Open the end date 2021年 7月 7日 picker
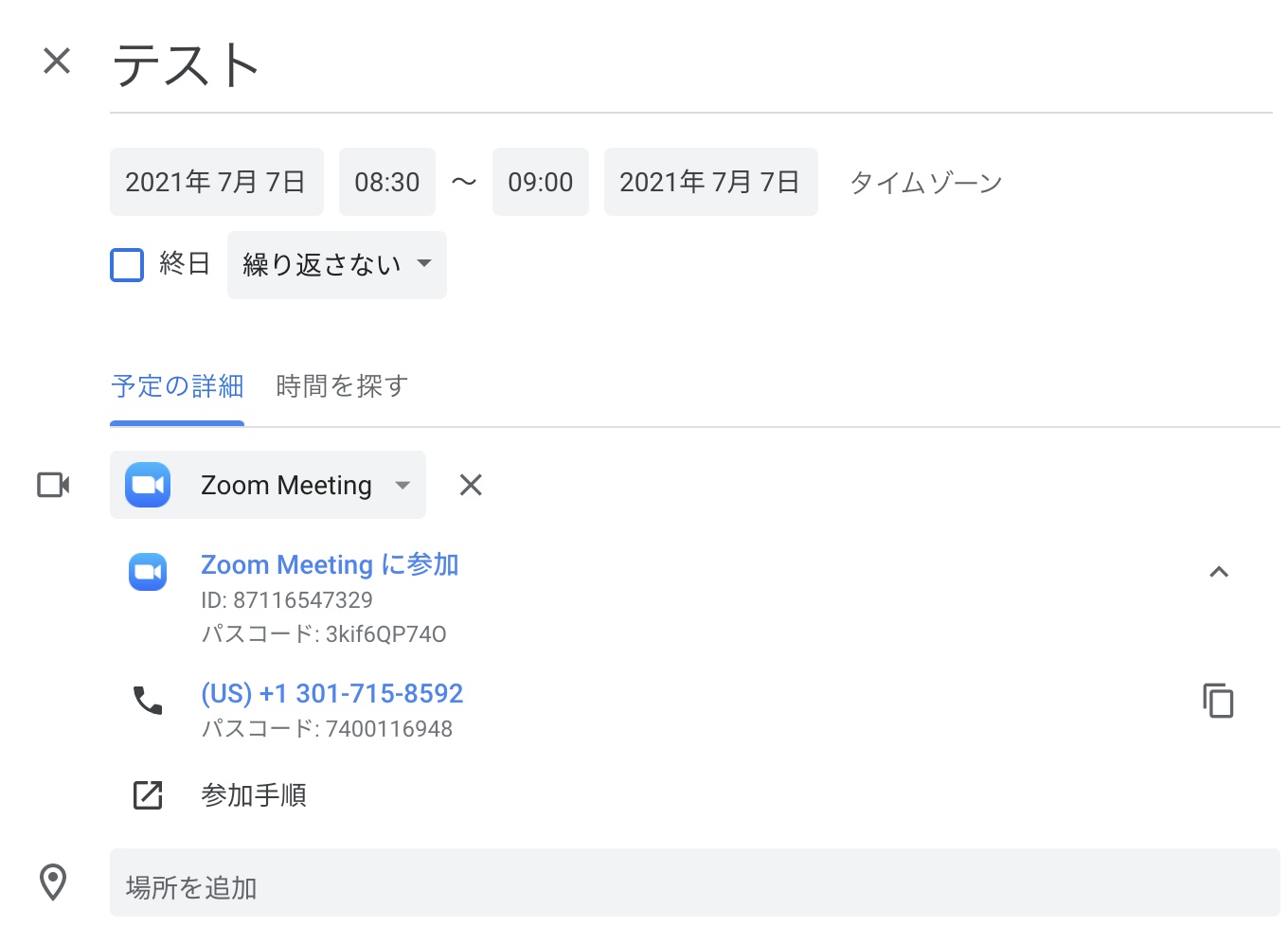 [x=710, y=182]
